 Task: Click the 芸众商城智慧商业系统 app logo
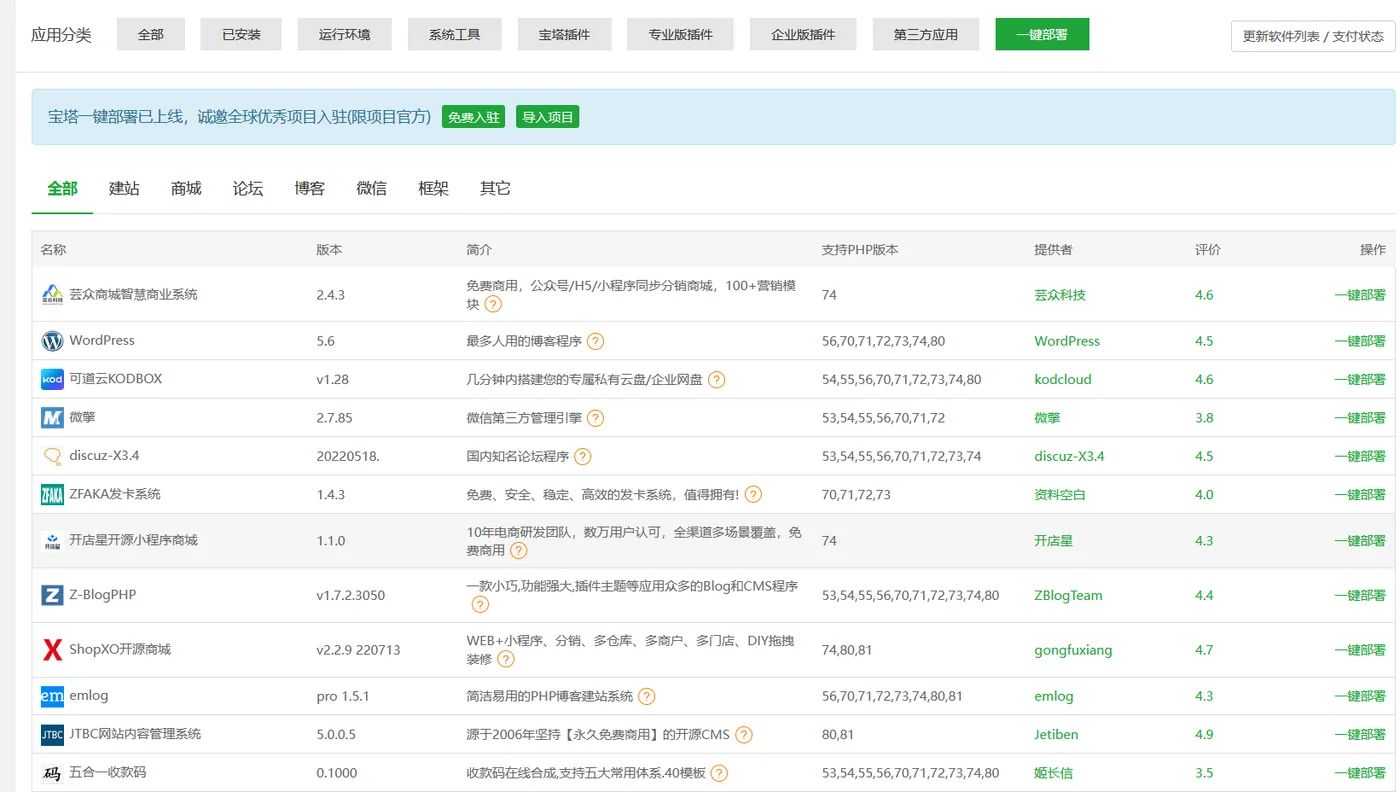(x=52, y=294)
